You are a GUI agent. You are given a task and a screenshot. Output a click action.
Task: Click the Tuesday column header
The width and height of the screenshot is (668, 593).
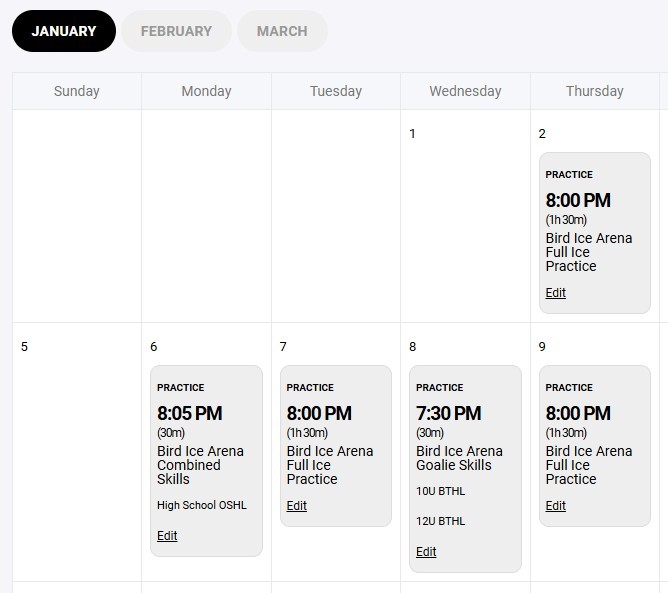click(336, 91)
